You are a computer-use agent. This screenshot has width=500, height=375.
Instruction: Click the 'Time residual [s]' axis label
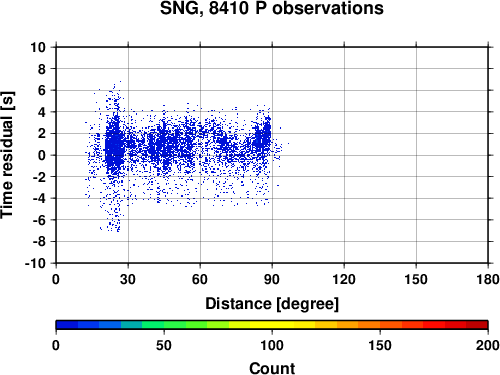[7, 155]
